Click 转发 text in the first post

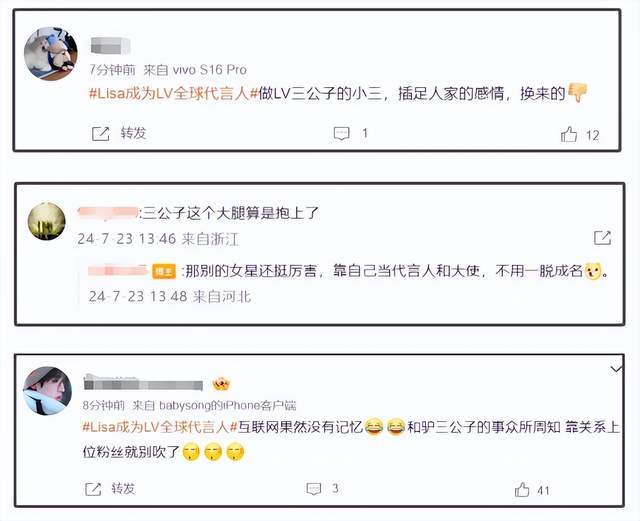point(133,133)
